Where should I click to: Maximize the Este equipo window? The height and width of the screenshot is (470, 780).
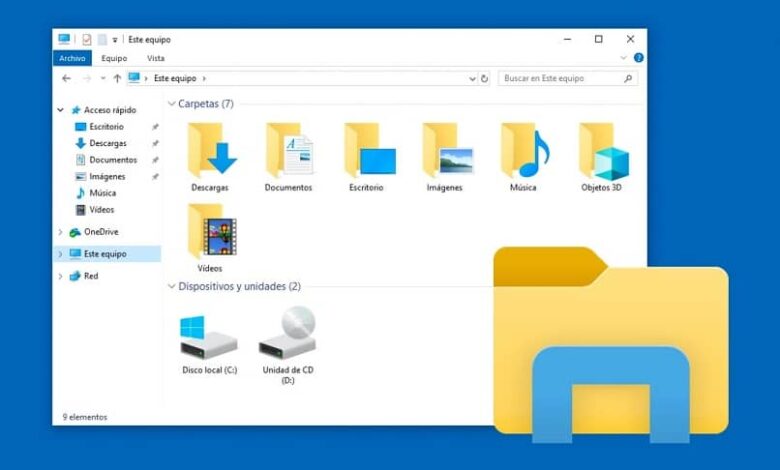(x=599, y=39)
